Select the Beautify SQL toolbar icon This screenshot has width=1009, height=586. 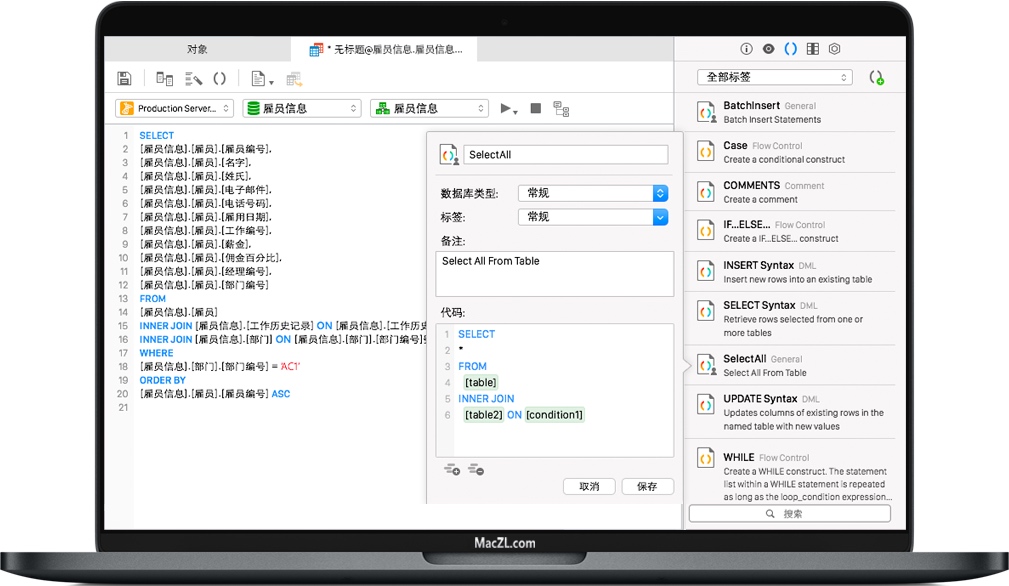(196, 78)
